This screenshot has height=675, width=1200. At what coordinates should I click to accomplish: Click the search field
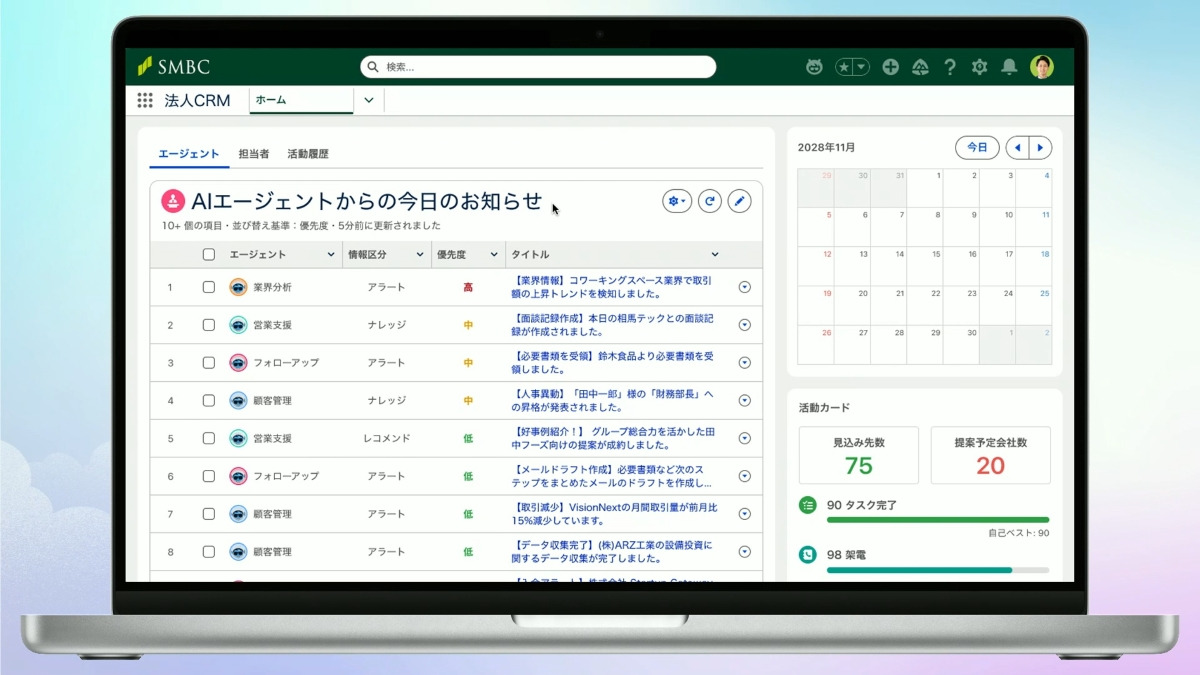click(538, 67)
